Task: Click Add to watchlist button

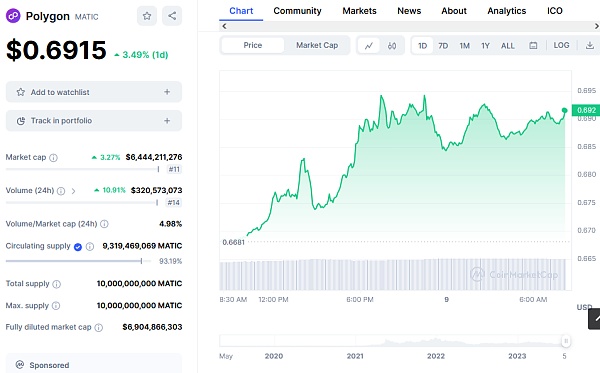Action: (x=94, y=92)
